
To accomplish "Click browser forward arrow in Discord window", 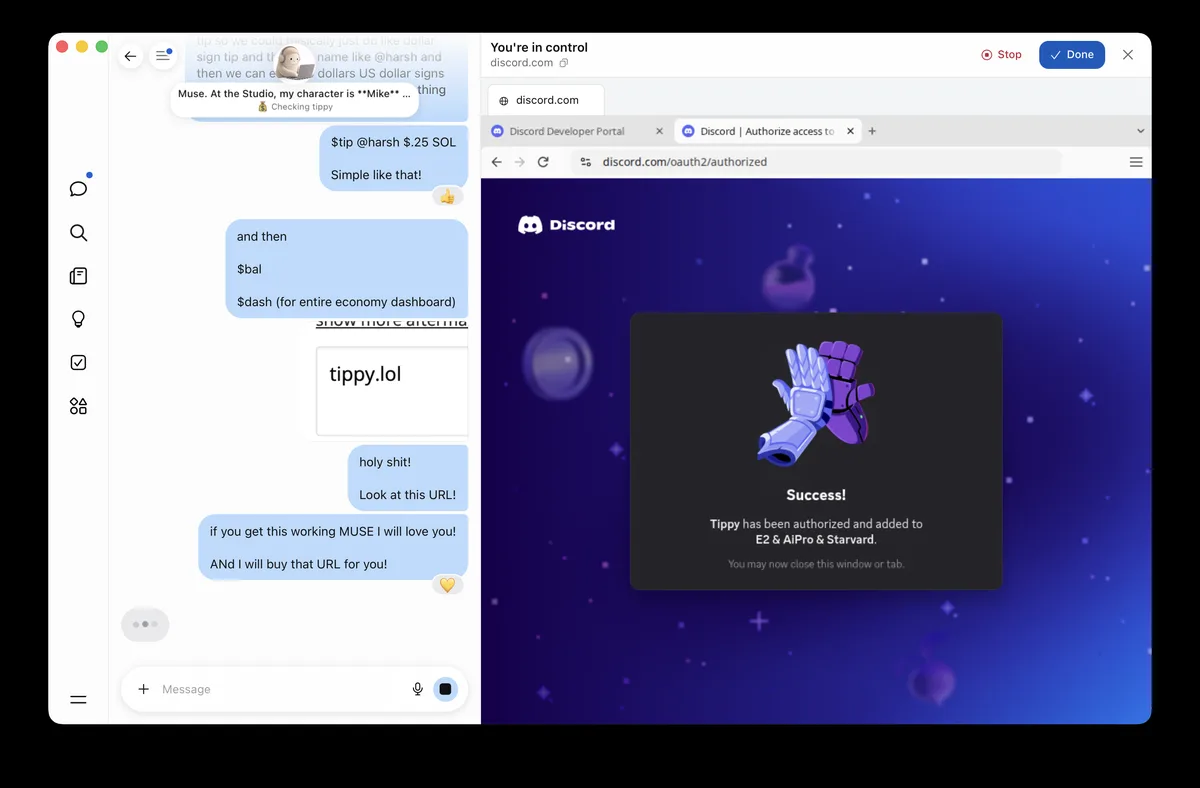I will [520, 162].
